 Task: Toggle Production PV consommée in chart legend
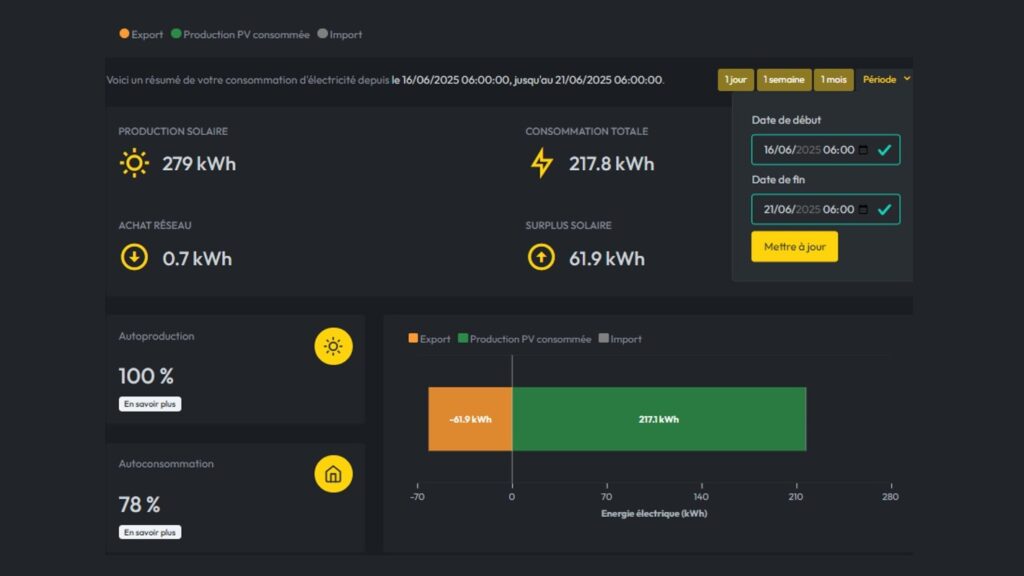[524, 339]
